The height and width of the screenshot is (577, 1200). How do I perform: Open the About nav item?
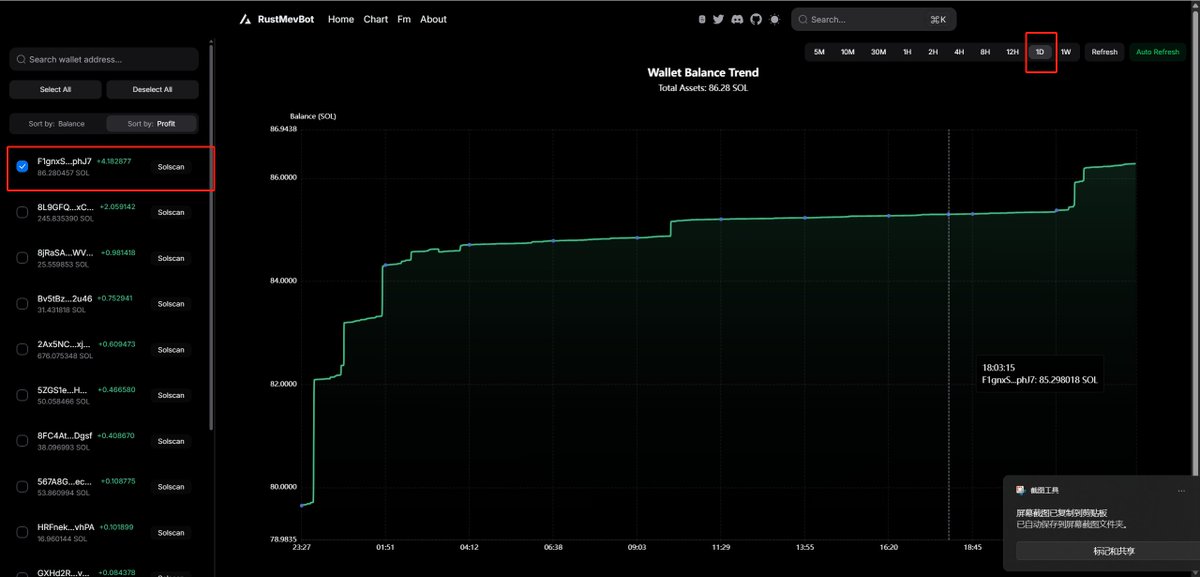pos(433,19)
